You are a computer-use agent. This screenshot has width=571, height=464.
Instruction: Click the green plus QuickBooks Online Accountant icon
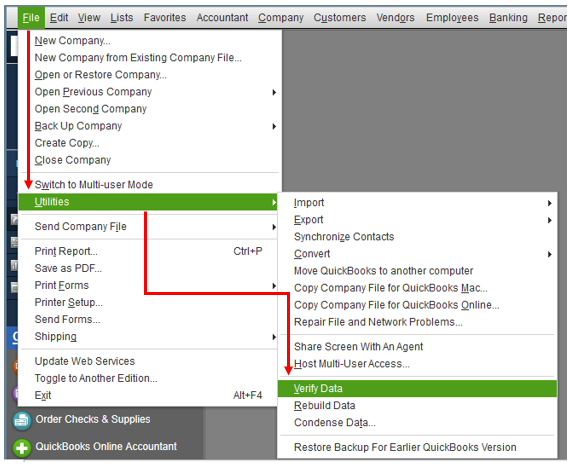22,447
